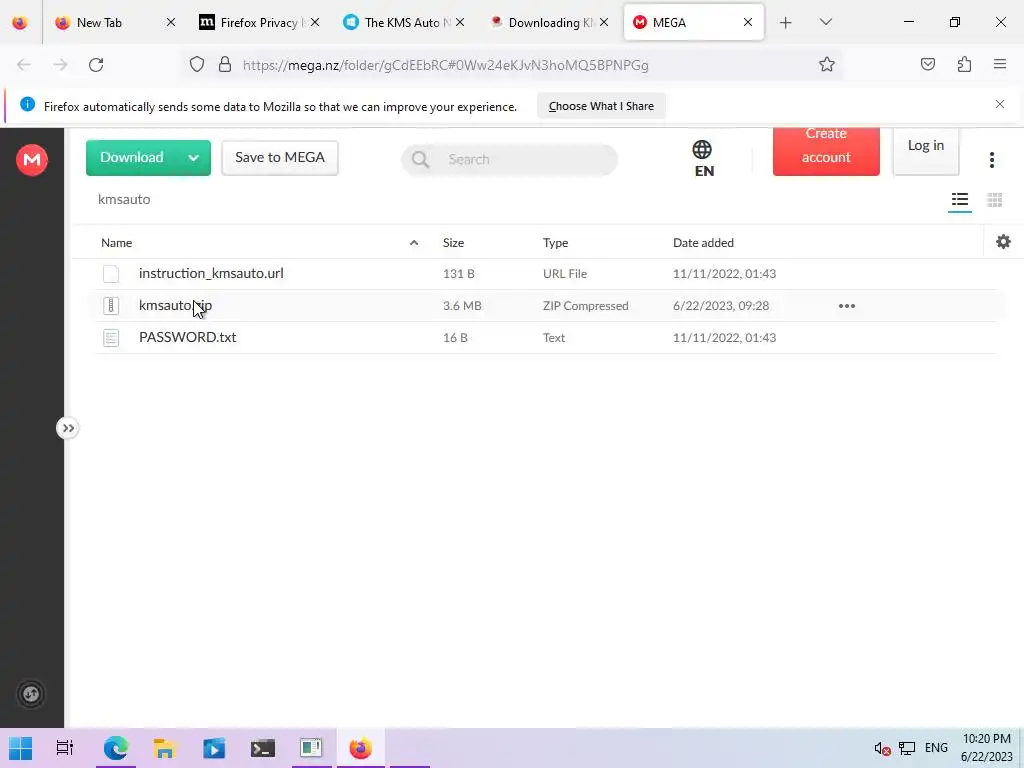Select the kmsauto.zip file

coord(546,306)
